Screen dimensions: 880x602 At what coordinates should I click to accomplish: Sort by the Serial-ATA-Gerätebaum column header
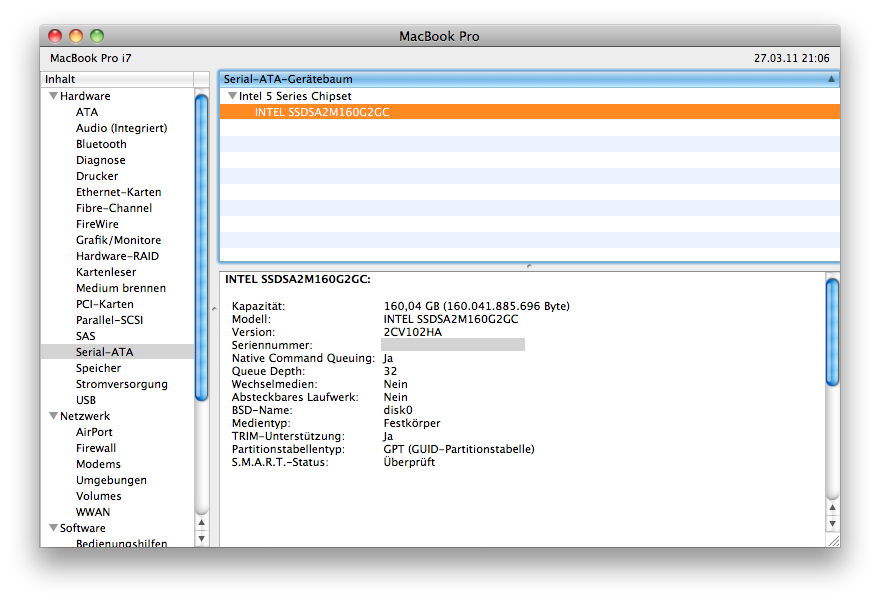pyautogui.click(x=529, y=79)
